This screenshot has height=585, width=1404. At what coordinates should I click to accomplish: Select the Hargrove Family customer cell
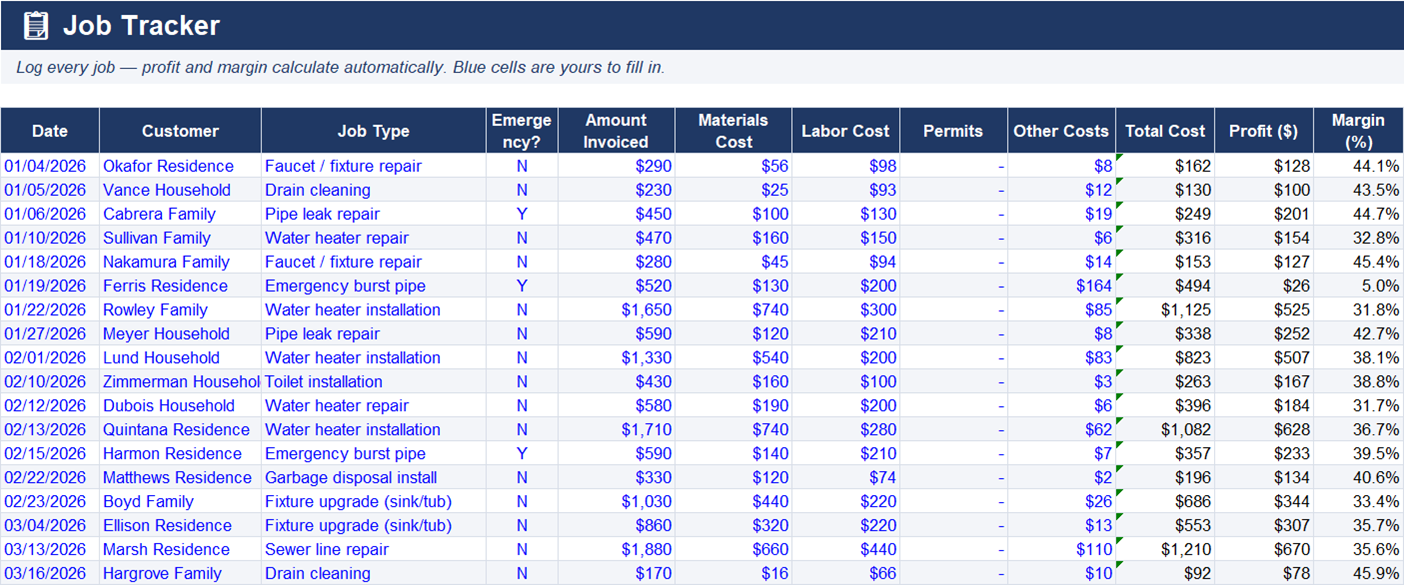180,573
